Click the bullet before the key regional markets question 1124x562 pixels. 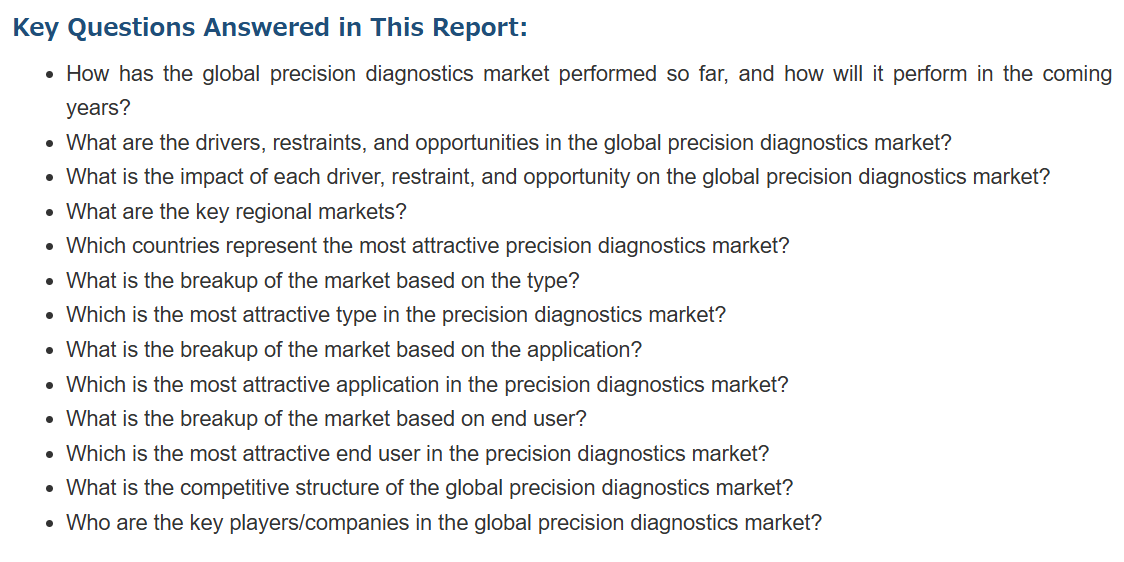pos(49,213)
